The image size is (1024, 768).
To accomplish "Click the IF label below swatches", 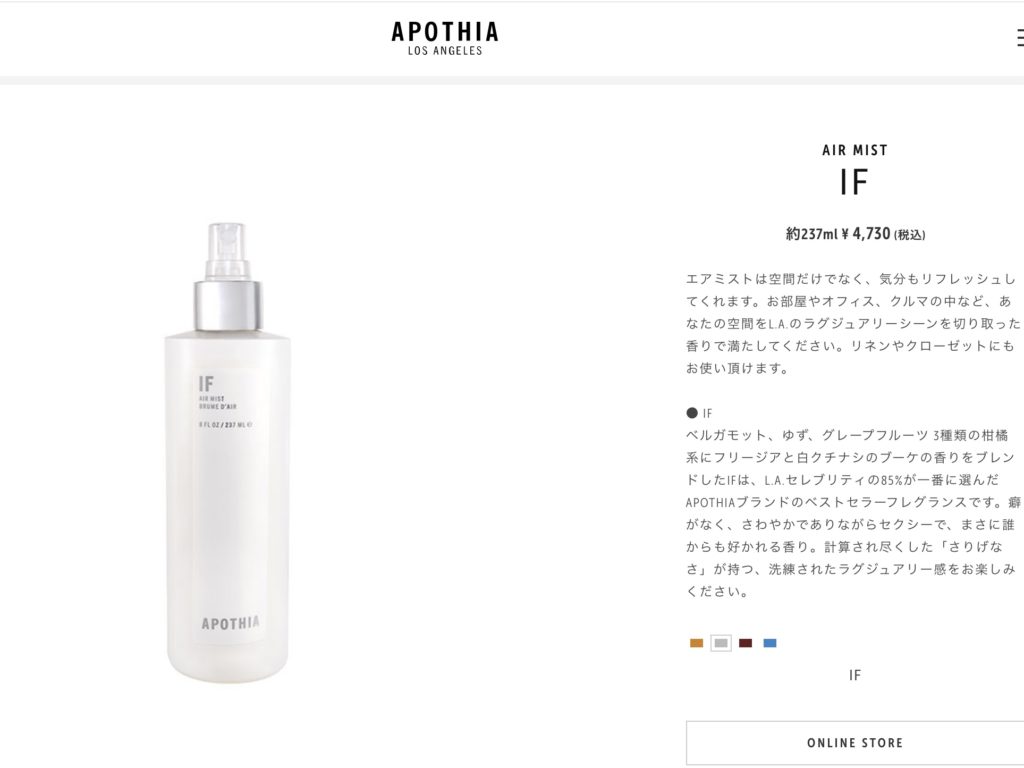I will pos(855,675).
